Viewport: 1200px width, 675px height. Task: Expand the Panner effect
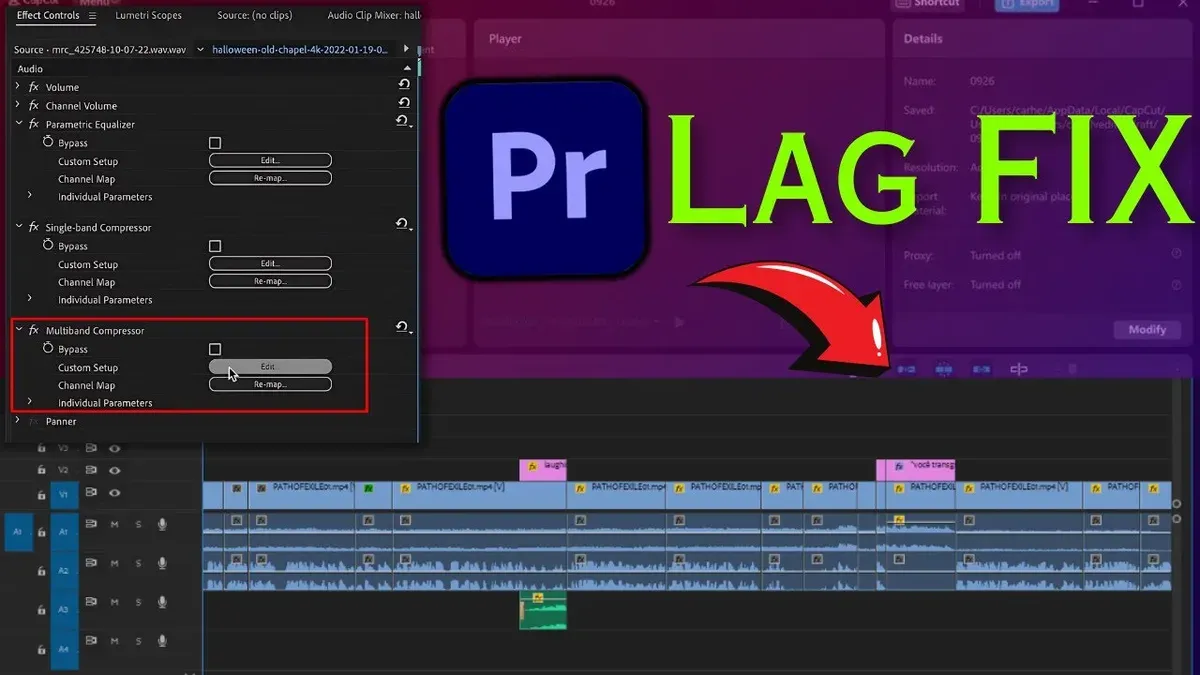[18, 420]
